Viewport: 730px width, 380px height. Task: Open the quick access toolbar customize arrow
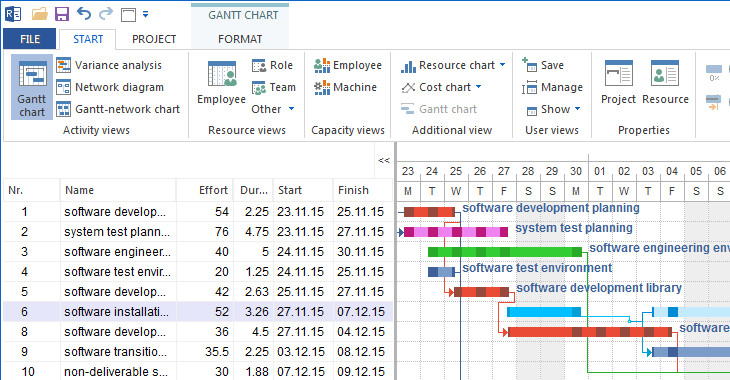coord(145,15)
